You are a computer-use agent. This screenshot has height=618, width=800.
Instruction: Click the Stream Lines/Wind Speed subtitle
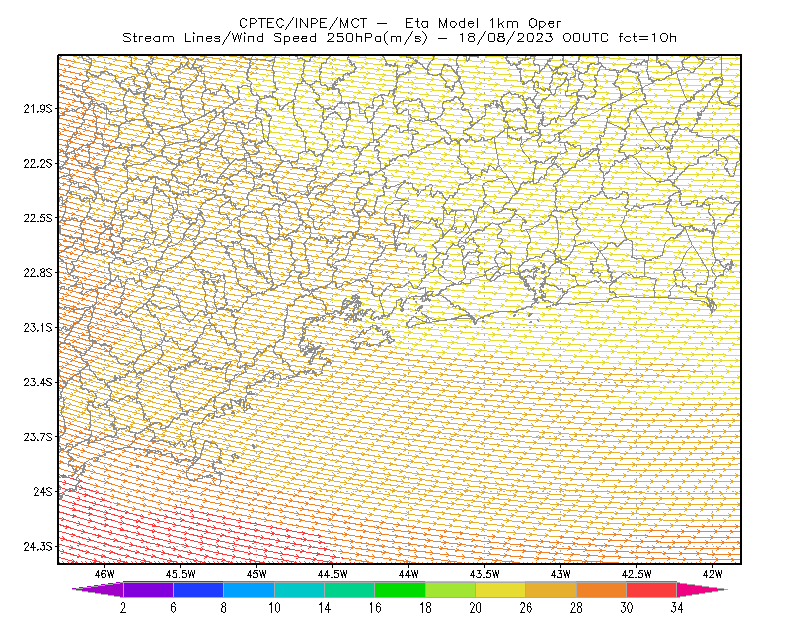tap(219, 38)
